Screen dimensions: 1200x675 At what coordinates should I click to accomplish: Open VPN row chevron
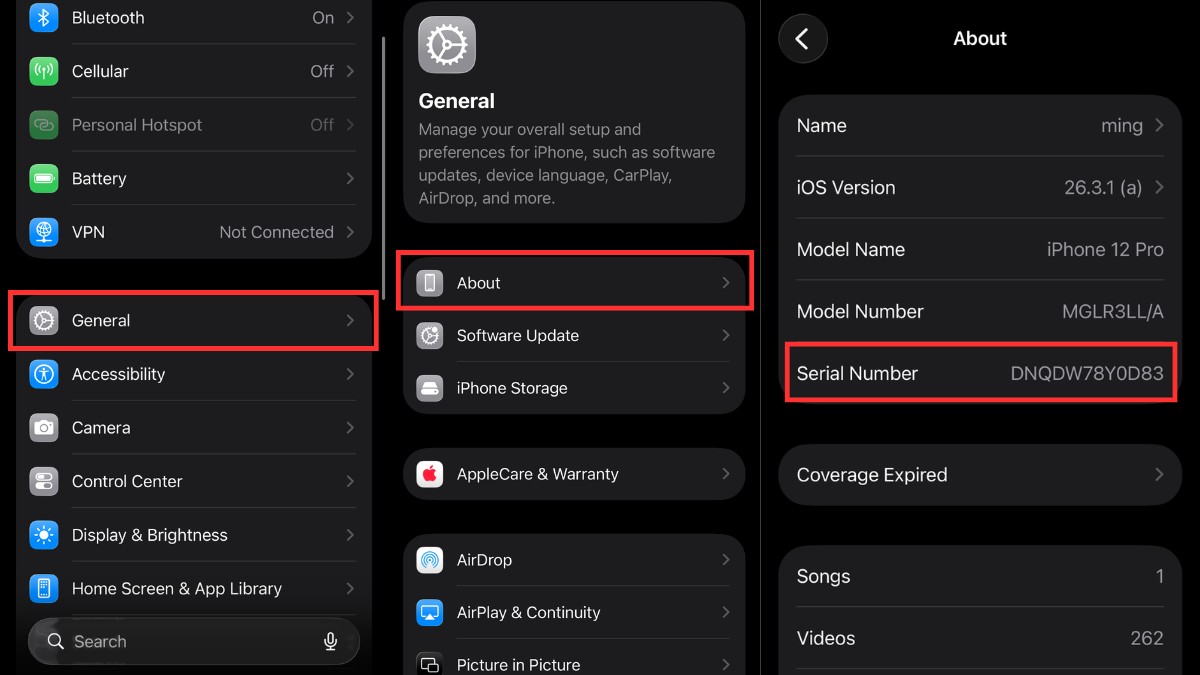(x=350, y=232)
